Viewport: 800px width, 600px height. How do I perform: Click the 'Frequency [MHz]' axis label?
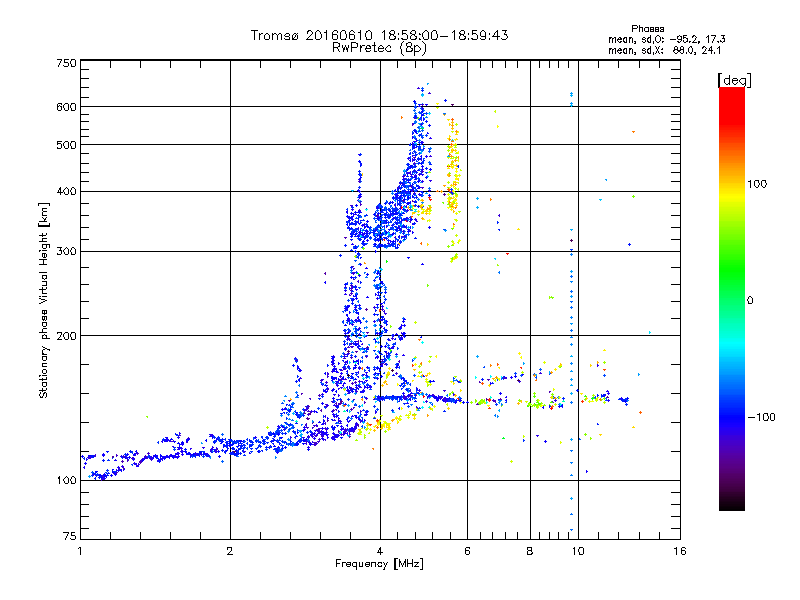coord(379,564)
